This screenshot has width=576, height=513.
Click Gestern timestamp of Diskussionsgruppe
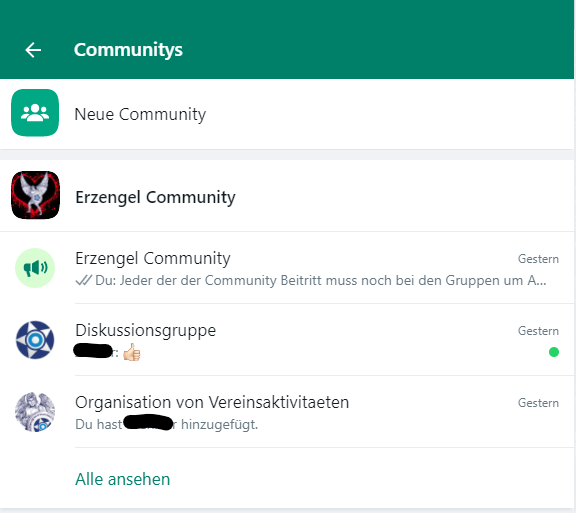(x=538, y=331)
